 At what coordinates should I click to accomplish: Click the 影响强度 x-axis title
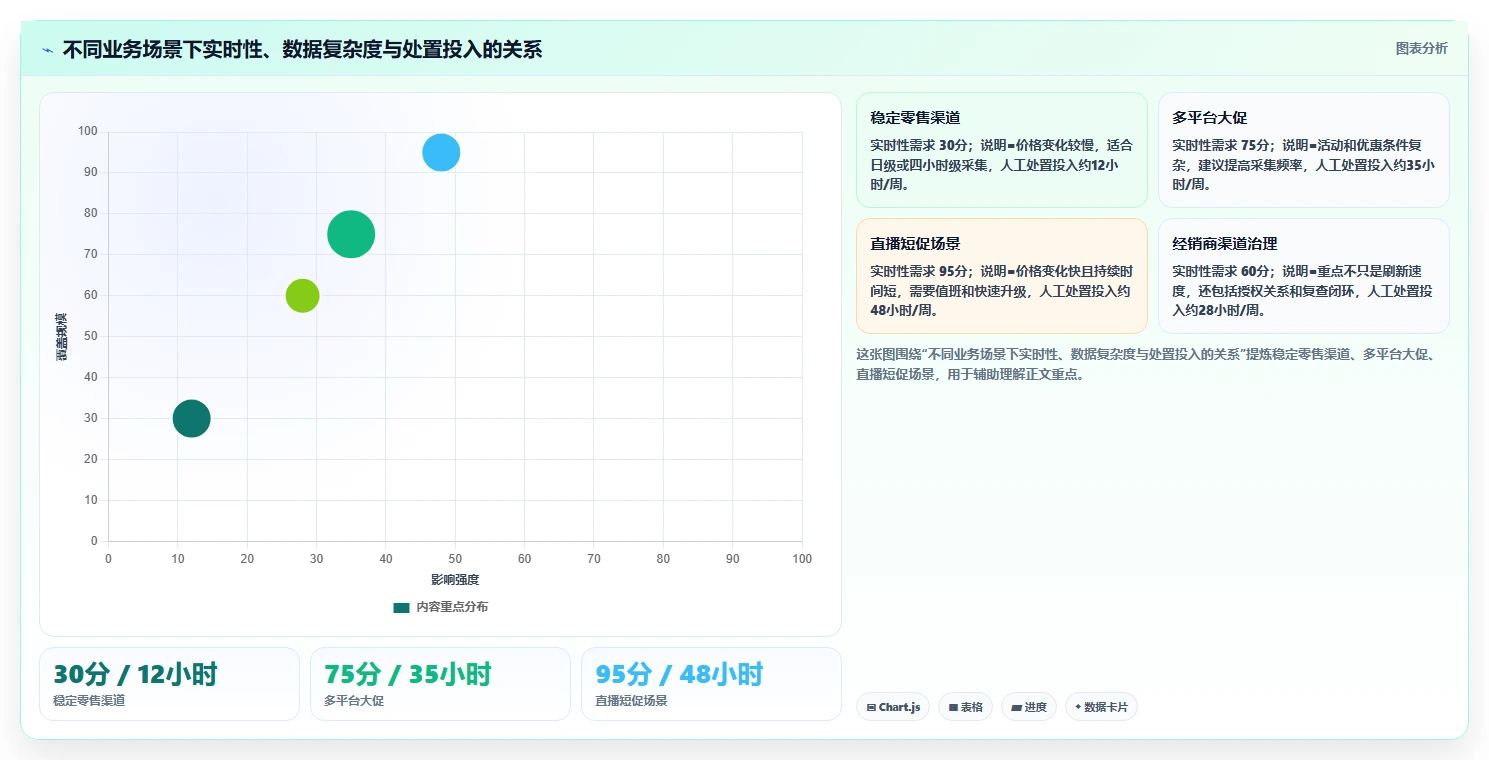point(455,580)
